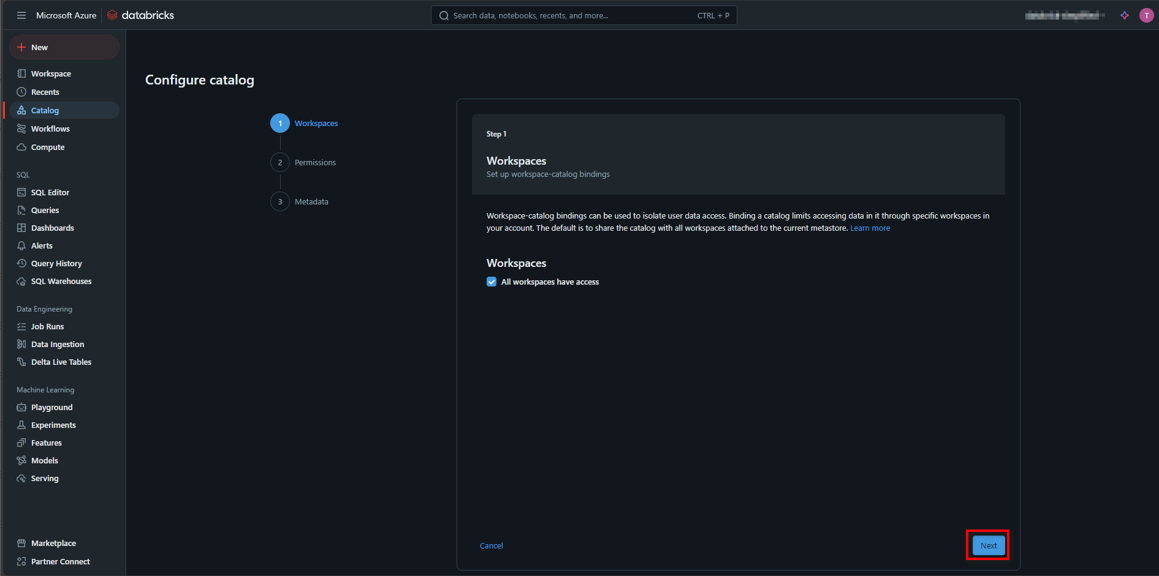Click the Next button
The height and width of the screenshot is (576, 1159).
[988, 545]
